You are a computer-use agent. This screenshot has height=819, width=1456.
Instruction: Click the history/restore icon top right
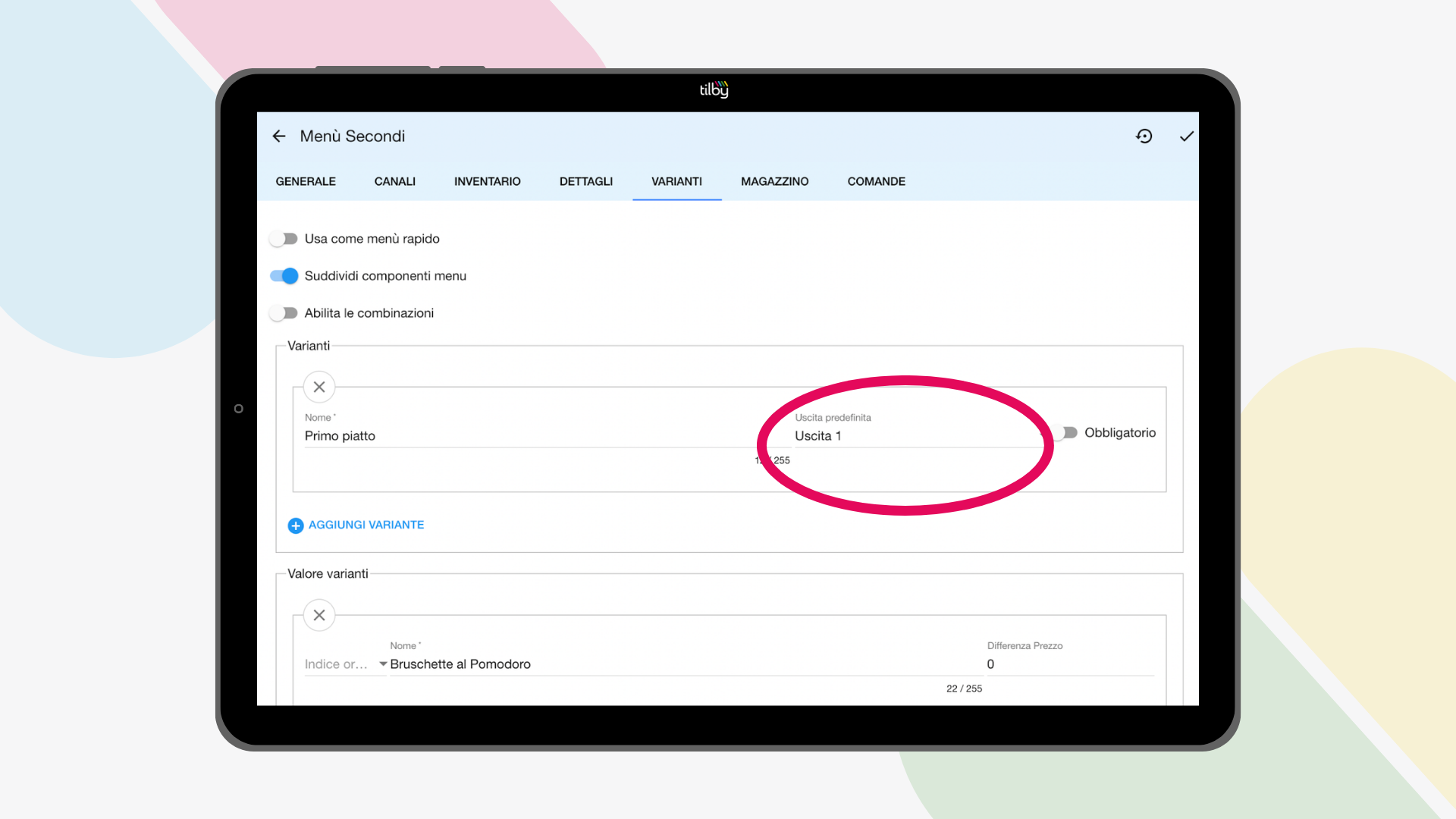pos(1144,135)
